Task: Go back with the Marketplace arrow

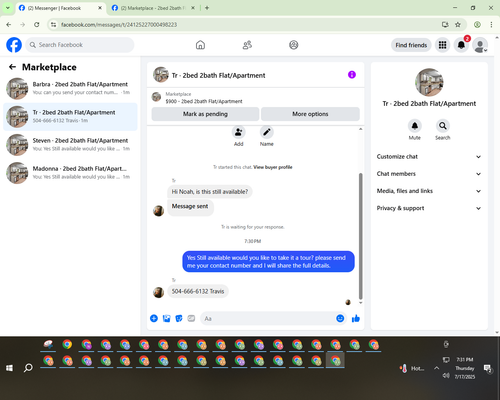Action: coord(12,67)
